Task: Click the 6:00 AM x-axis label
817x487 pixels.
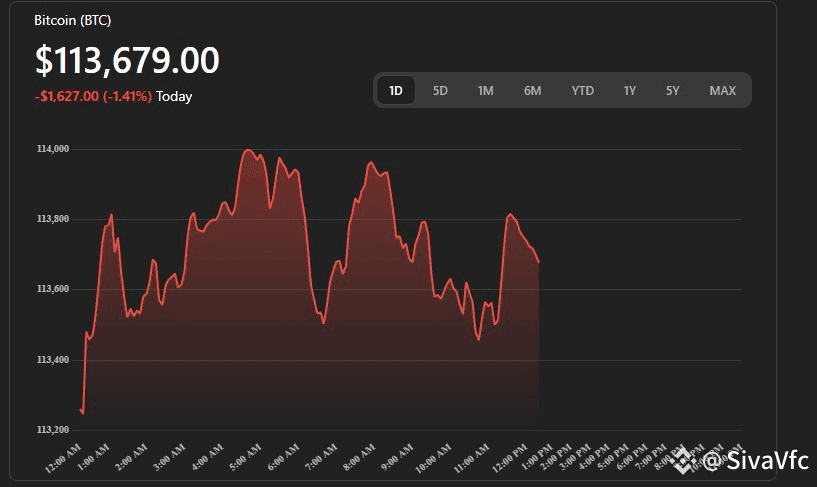Action: 284,457
